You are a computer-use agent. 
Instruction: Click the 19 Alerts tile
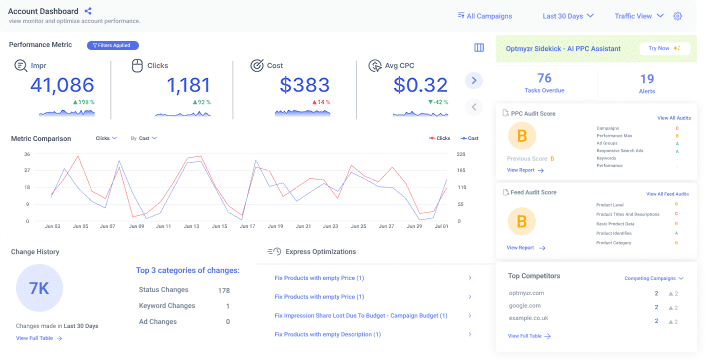click(x=647, y=84)
